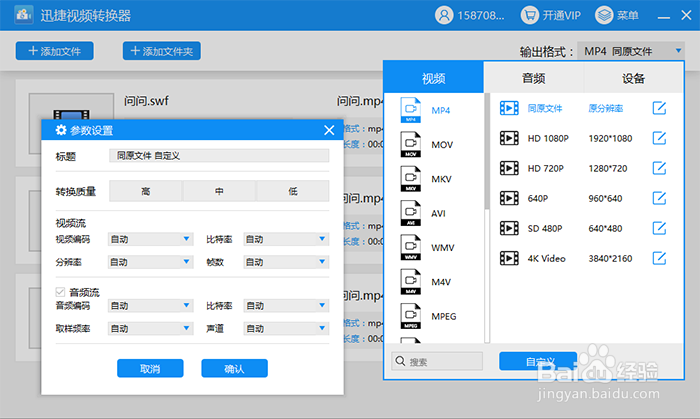Screen dimensions: 700x419
Task: Open the 取样频率 dropdown
Action: [150, 328]
